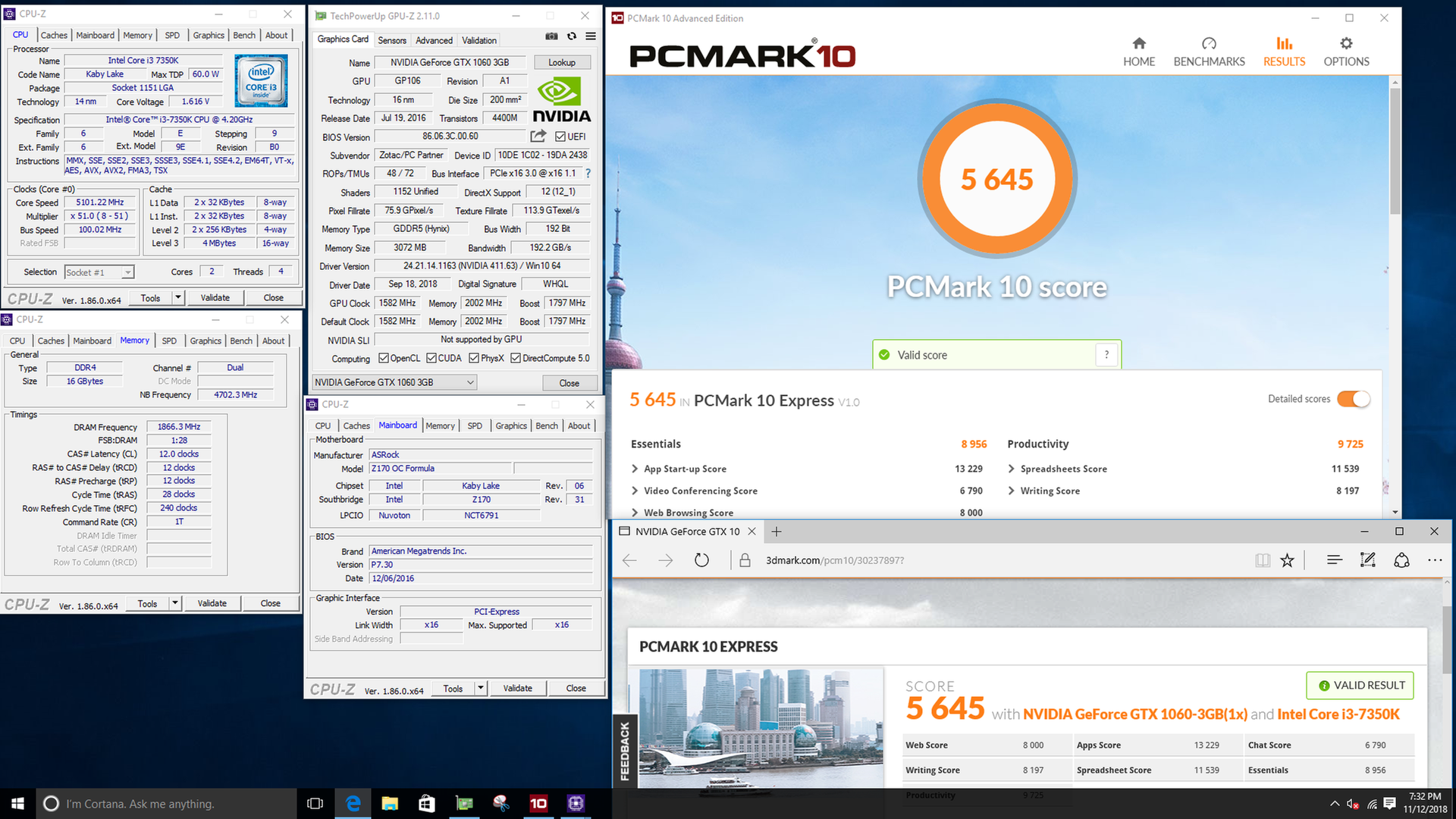This screenshot has width=1456, height=819.
Task: Open PCMark 10 taskbar icon
Action: click(538, 804)
